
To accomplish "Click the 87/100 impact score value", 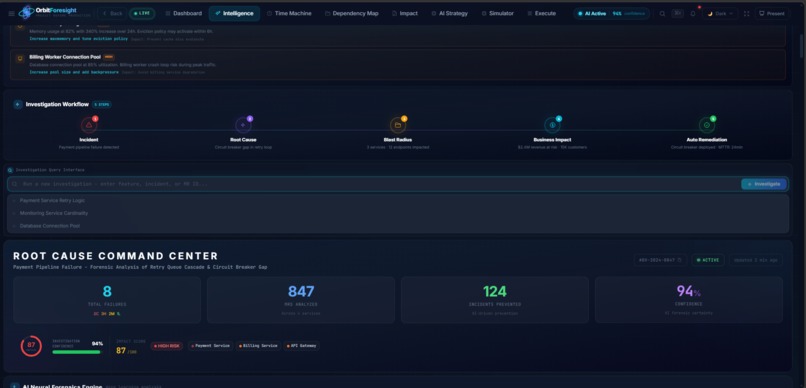I will tap(126, 351).
